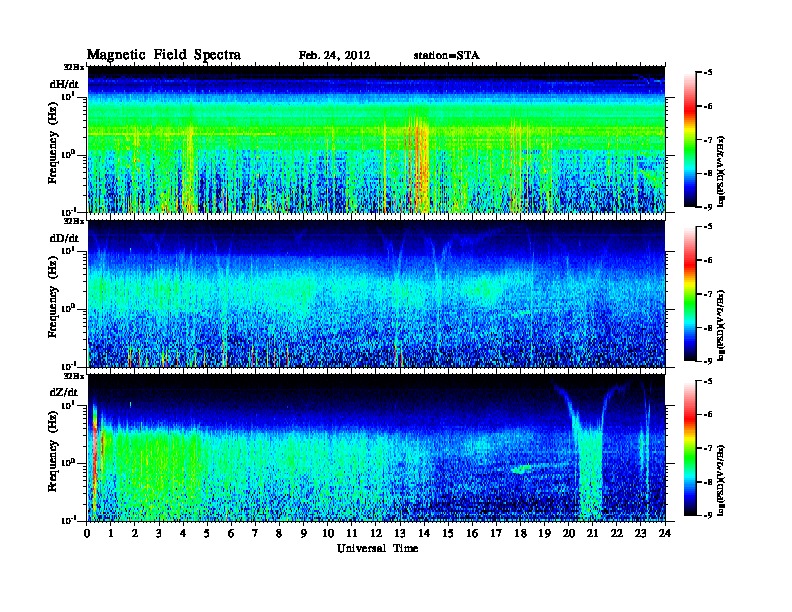
Task: Click the -9 tick on dZ/dt color scale
Action: point(709,515)
